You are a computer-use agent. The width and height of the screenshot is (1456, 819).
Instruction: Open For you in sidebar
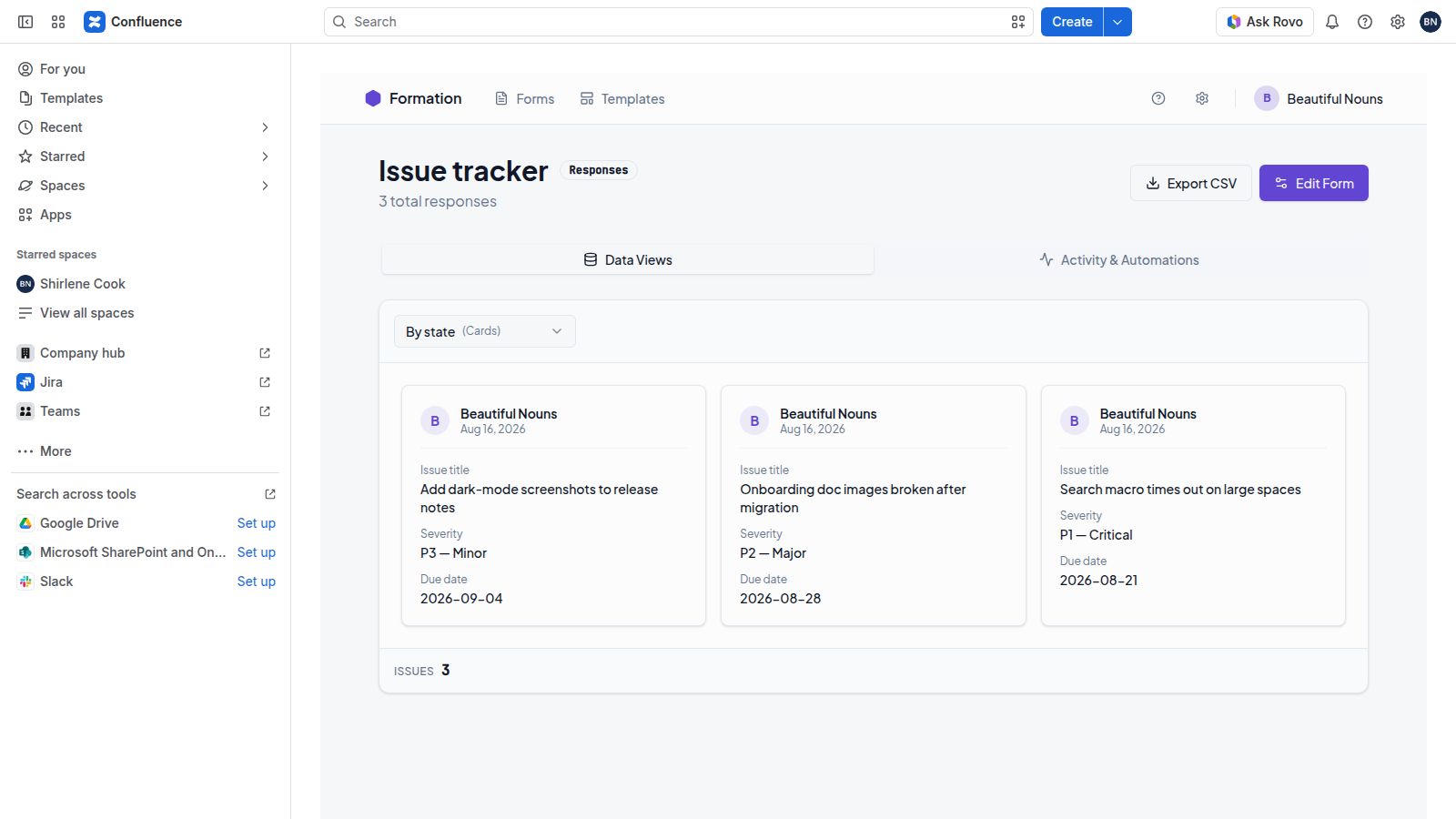tap(146, 69)
